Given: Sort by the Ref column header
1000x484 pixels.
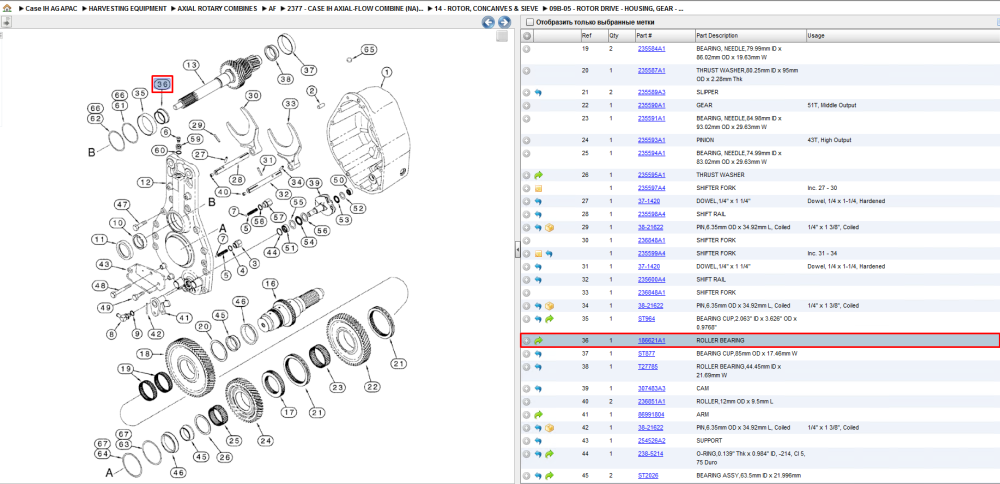Looking at the screenshot, I should (x=593, y=36).
